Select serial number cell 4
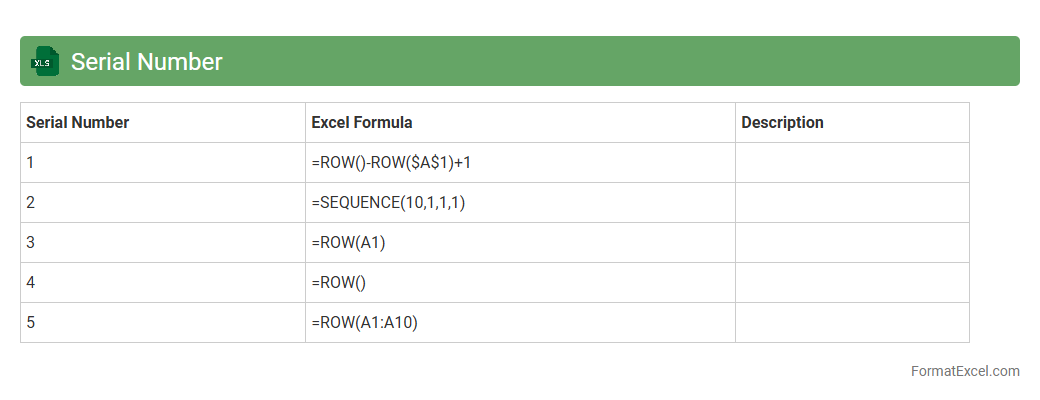Image resolution: width=1040 pixels, height=400 pixels. coord(162,283)
